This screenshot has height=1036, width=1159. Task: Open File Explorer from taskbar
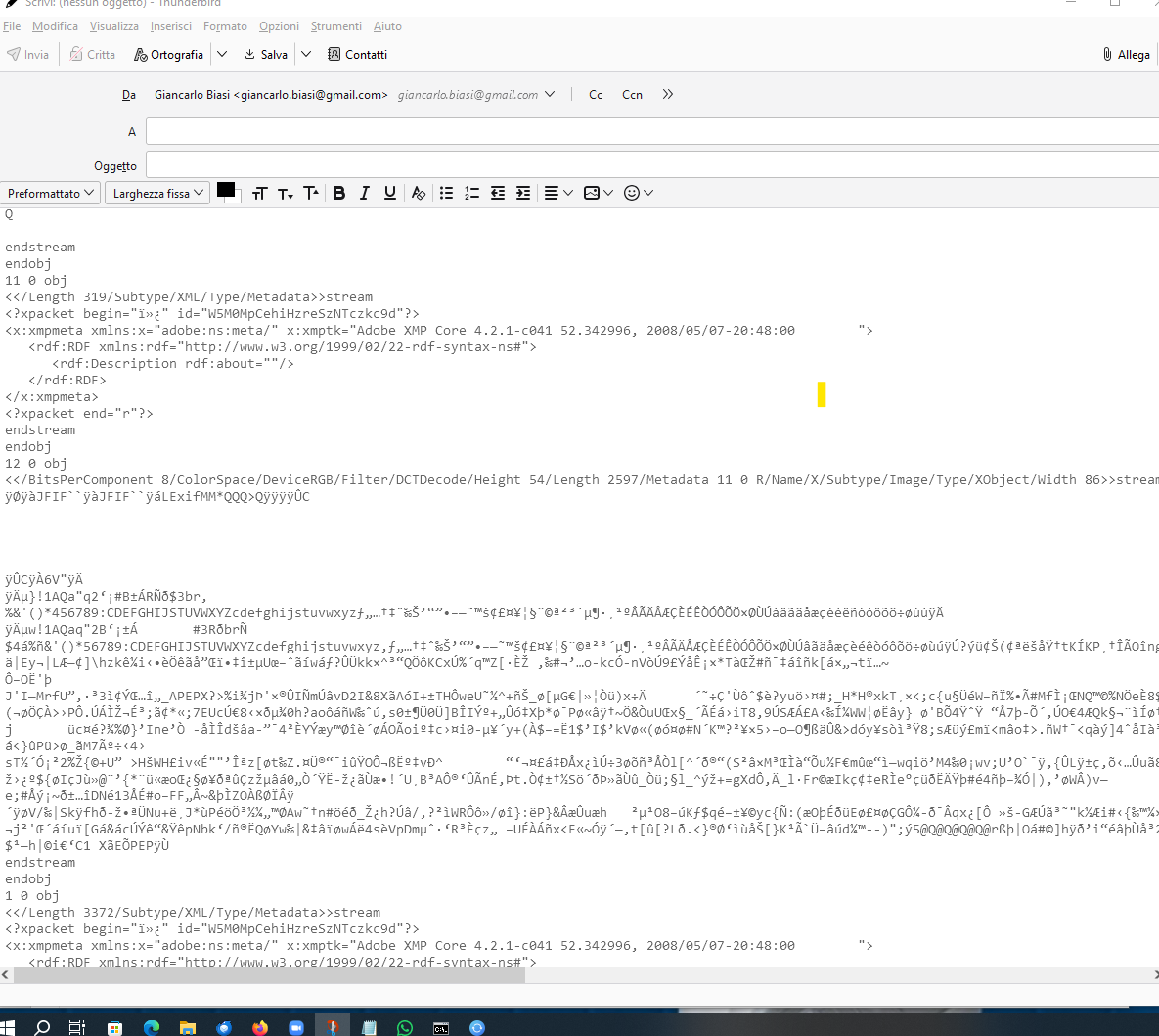(188, 1028)
